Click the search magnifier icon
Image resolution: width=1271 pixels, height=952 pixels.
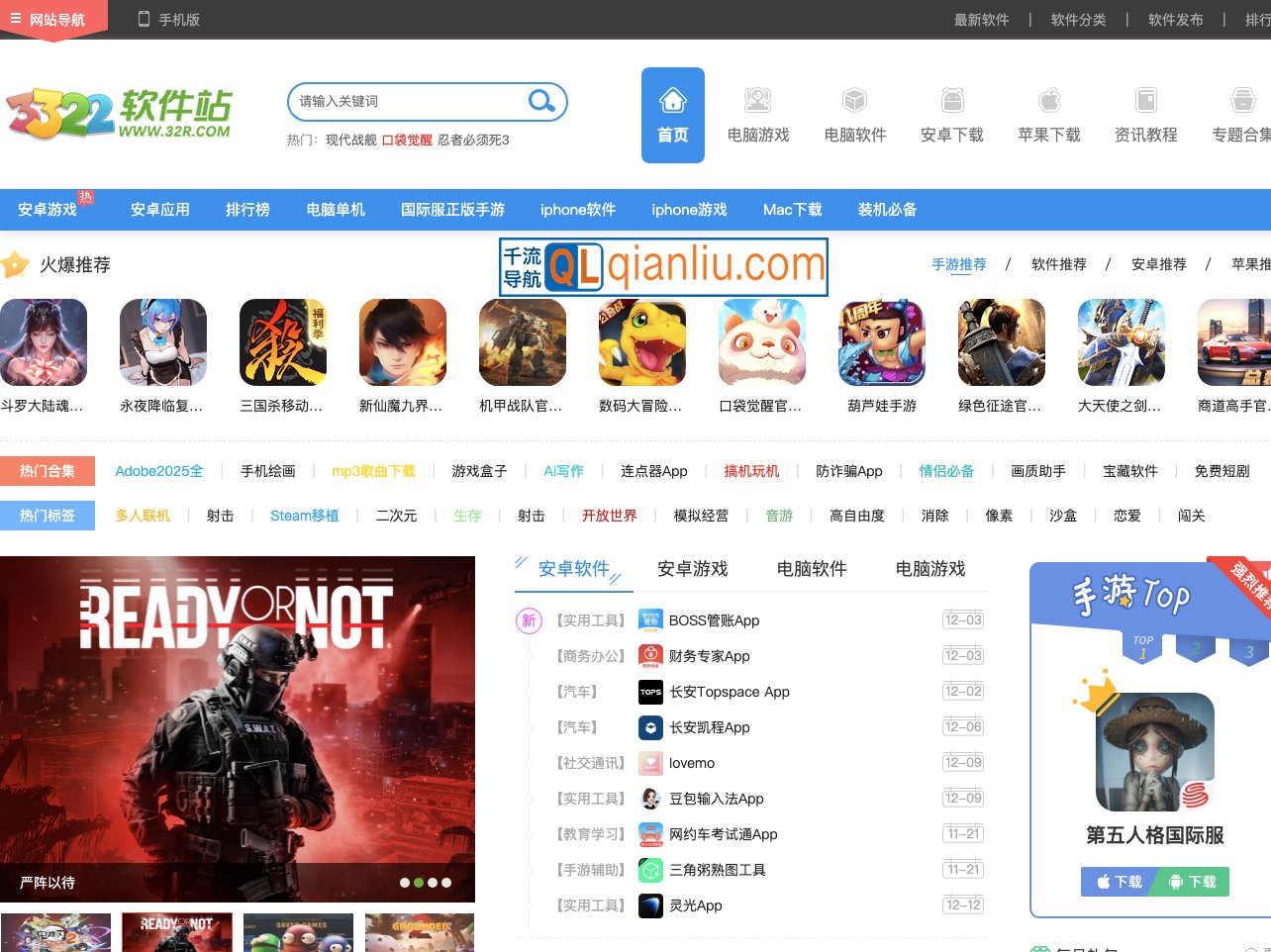coord(540,101)
